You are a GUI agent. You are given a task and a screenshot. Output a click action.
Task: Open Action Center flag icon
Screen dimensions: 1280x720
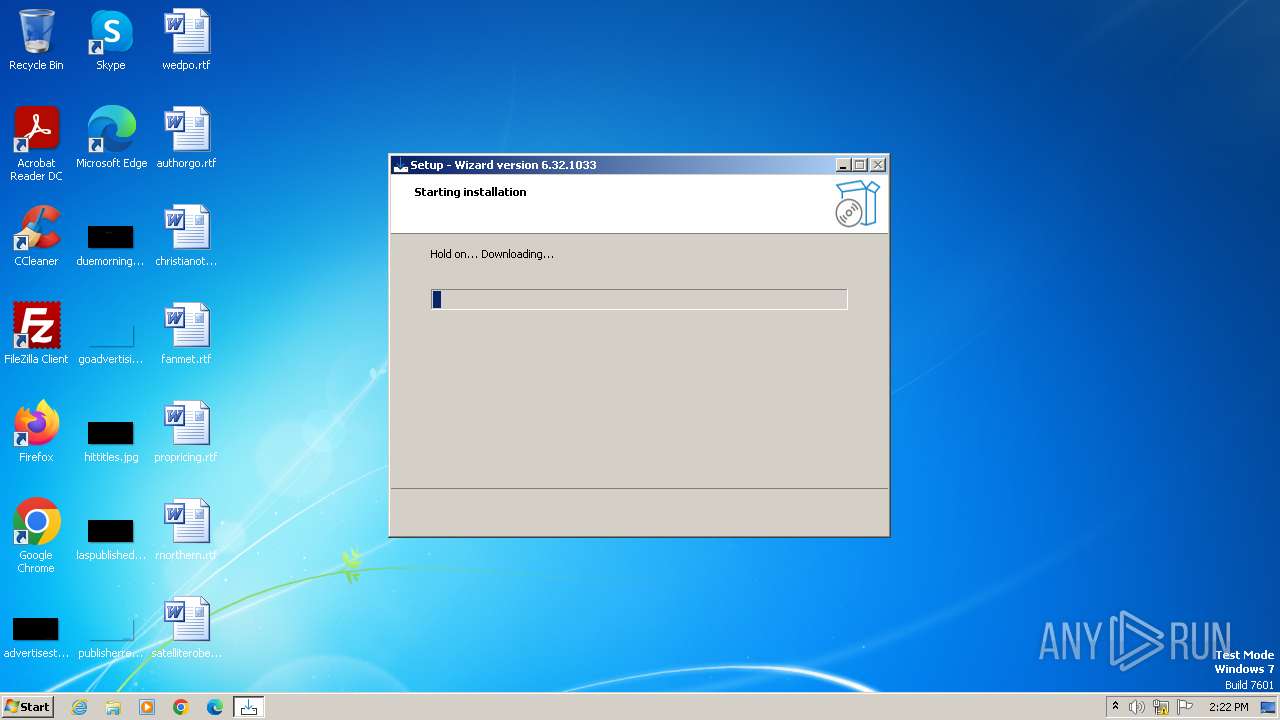coord(1185,707)
